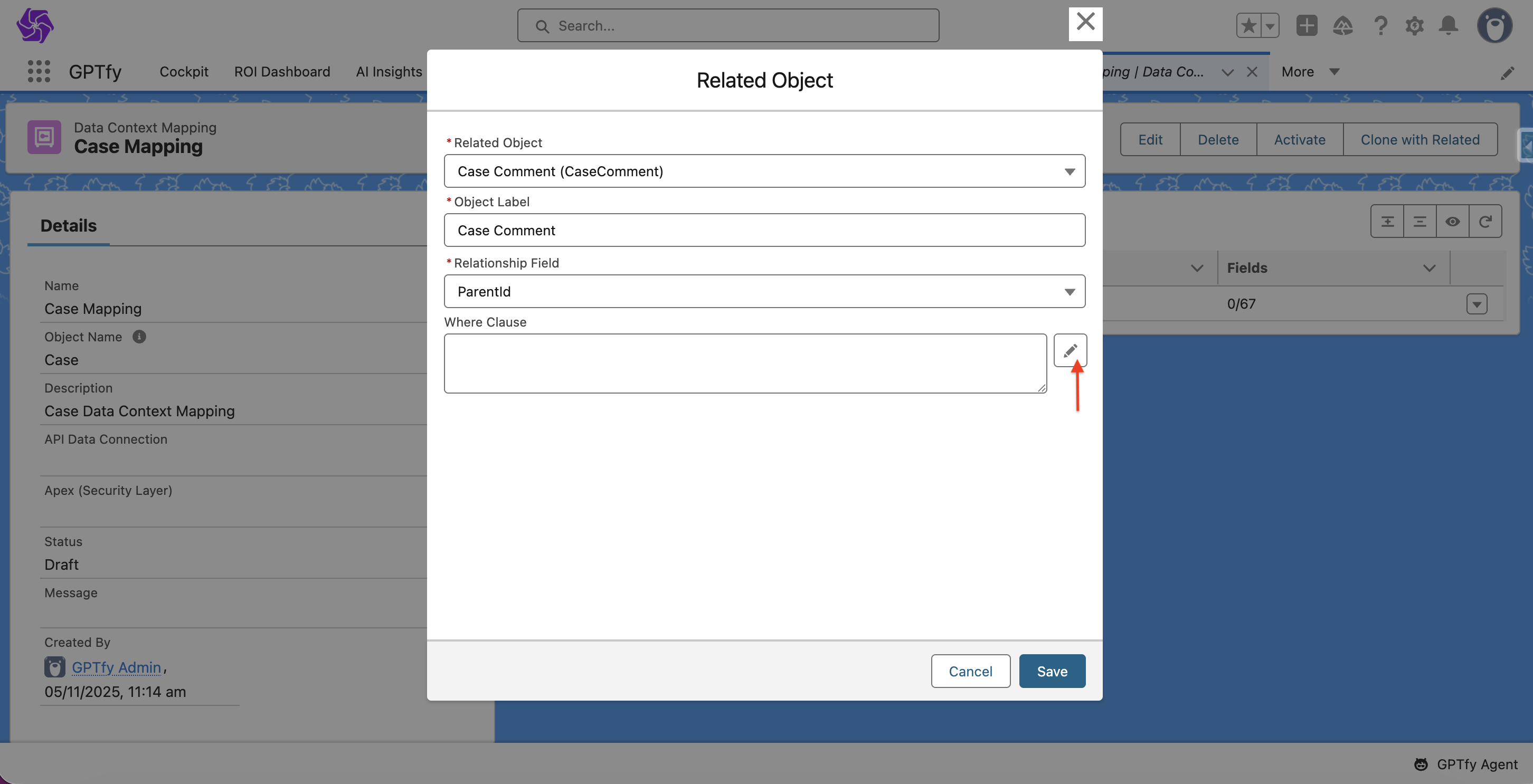Open the Setup gear icon
Image resolution: width=1533 pixels, height=784 pixels.
tap(1414, 25)
